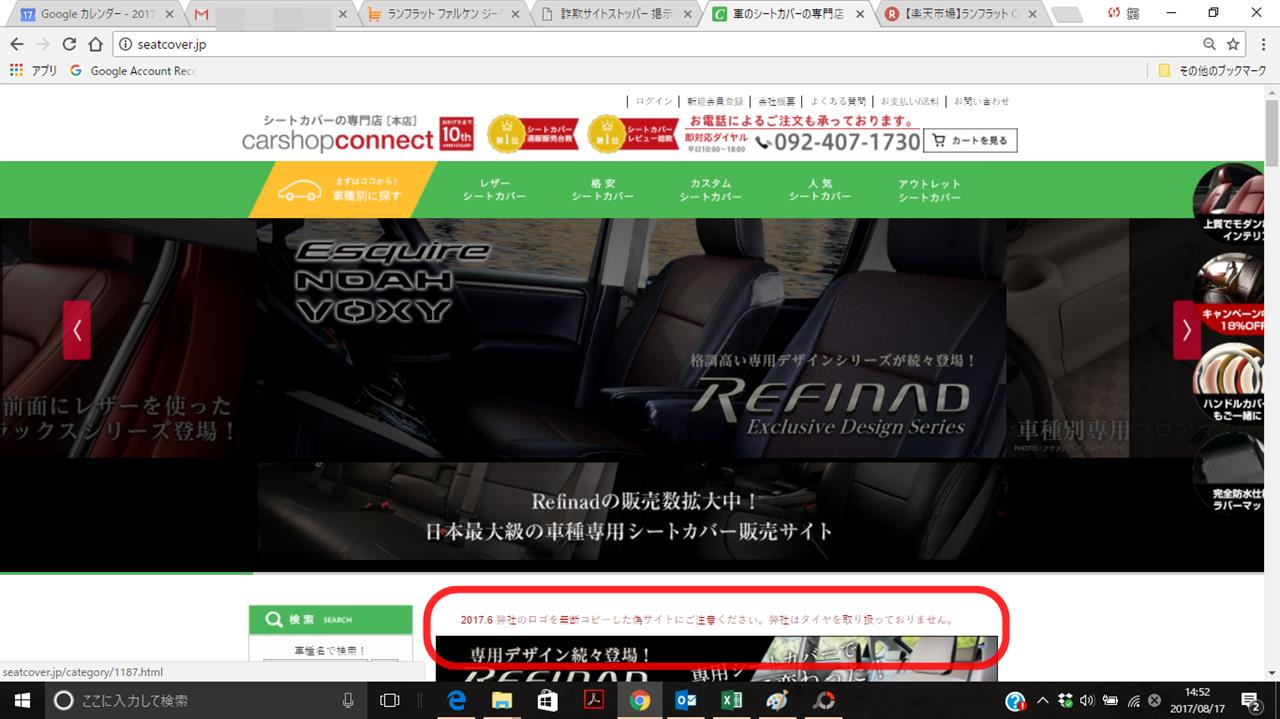Open the Action Center notifications
Image resolution: width=1280 pixels, height=719 pixels.
click(x=1250, y=700)
